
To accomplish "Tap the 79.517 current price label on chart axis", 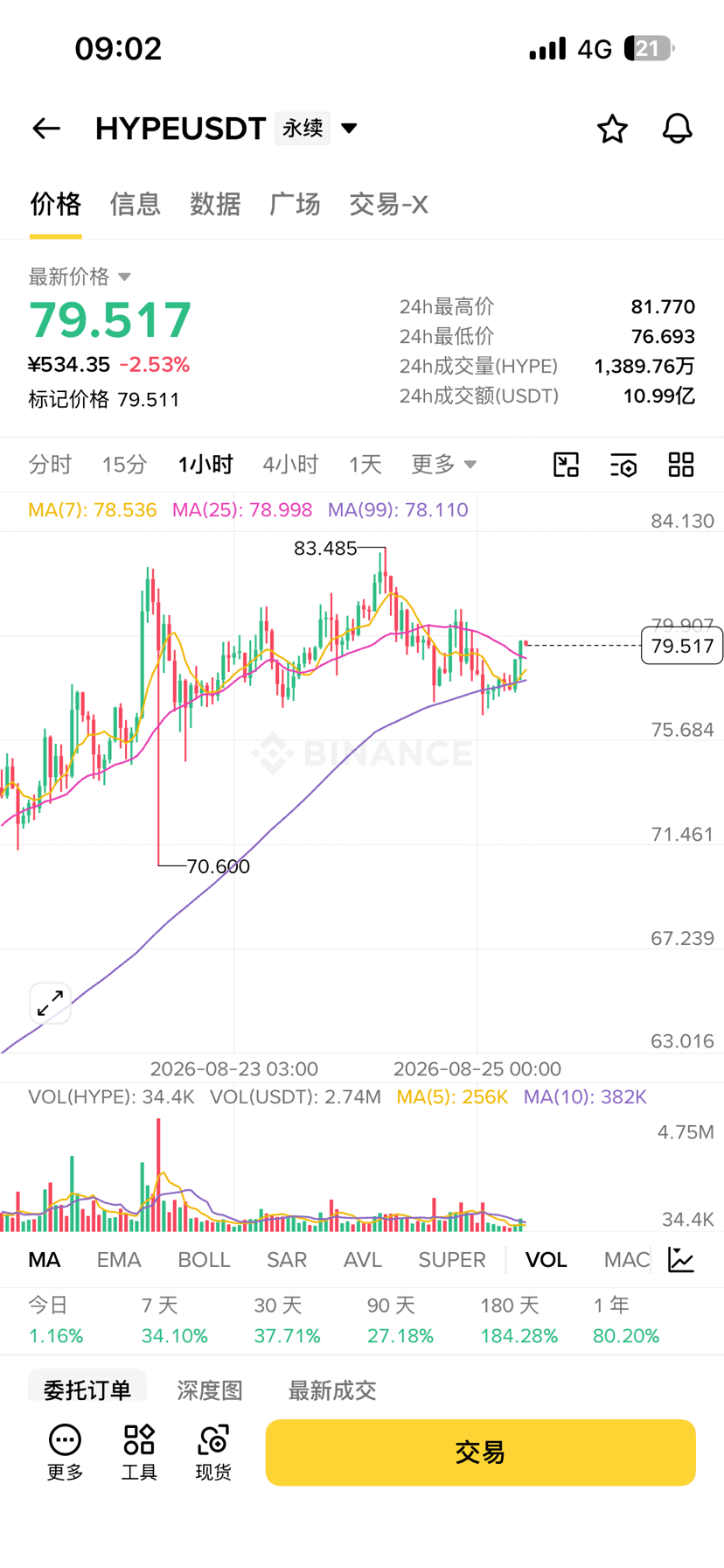I will [x=683, y=646].
